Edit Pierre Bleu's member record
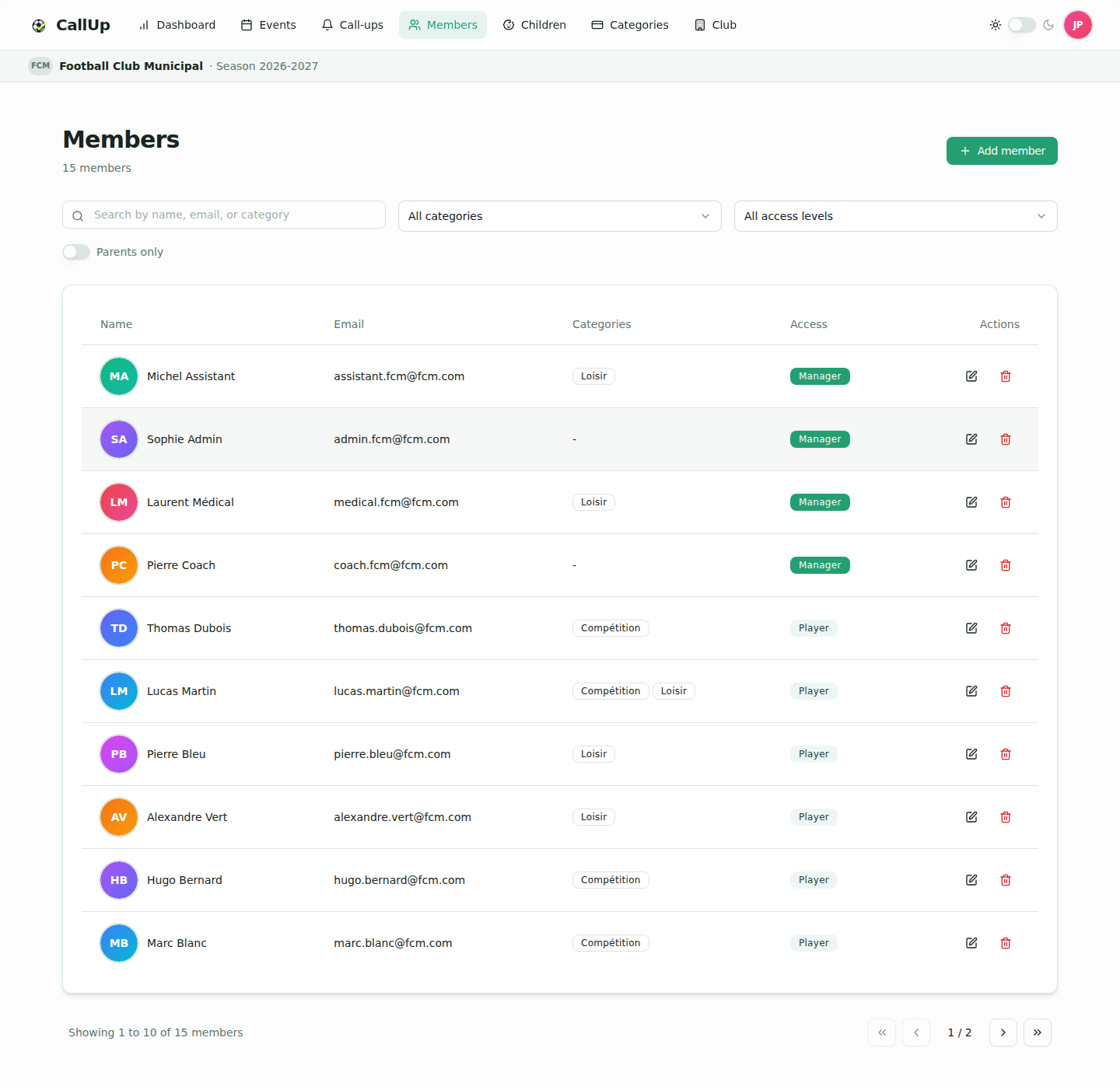The width and height of the screenshot is (1120, 1090). pyautogui.click(x=971, y=754)
